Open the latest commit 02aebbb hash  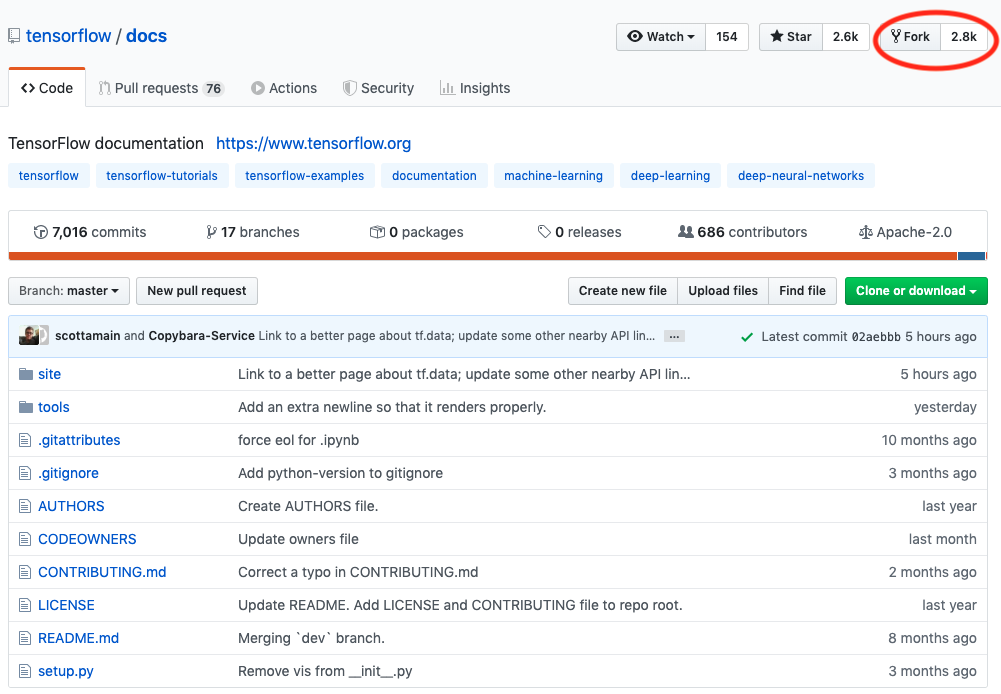(x=876, y=336)
